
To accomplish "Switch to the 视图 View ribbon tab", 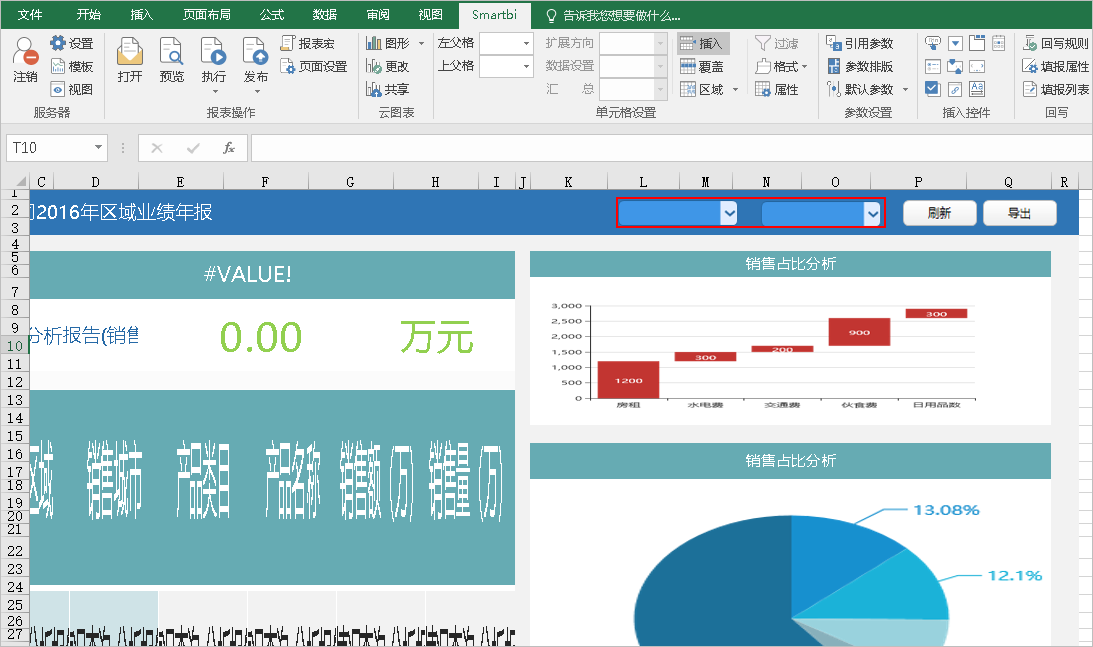I will click(431, 15).
